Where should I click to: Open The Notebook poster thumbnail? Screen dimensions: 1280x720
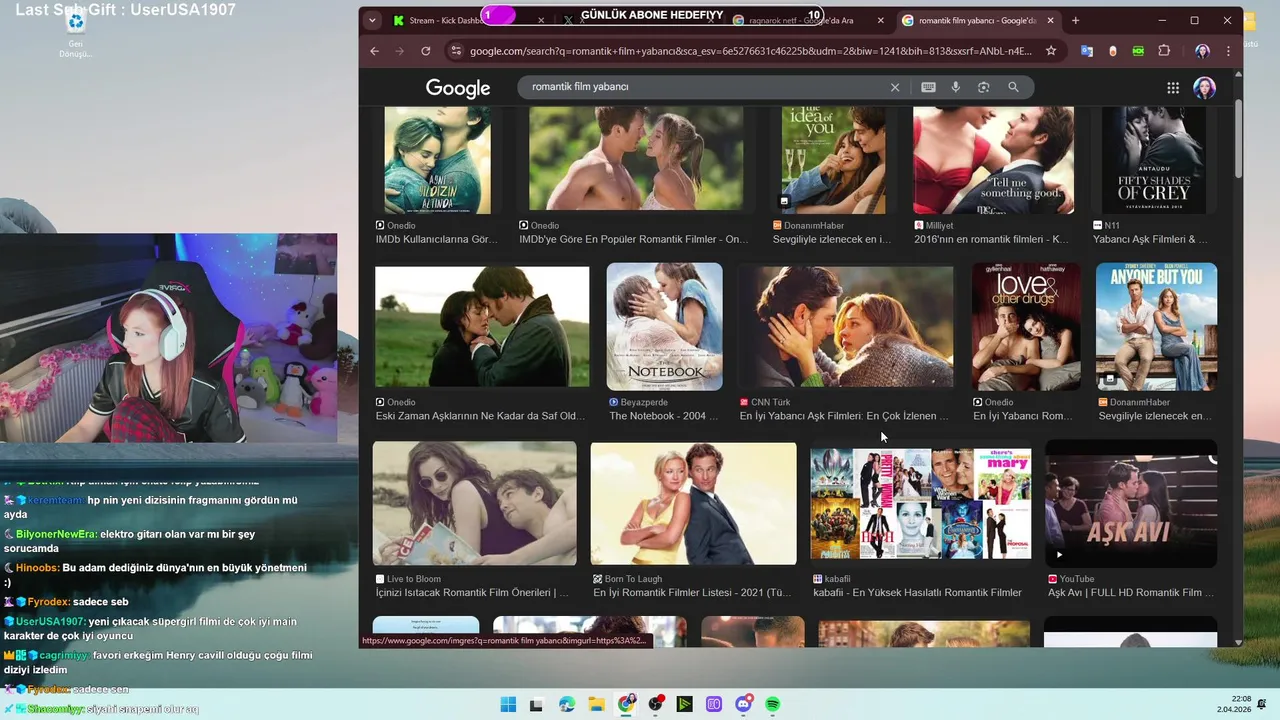665,326
